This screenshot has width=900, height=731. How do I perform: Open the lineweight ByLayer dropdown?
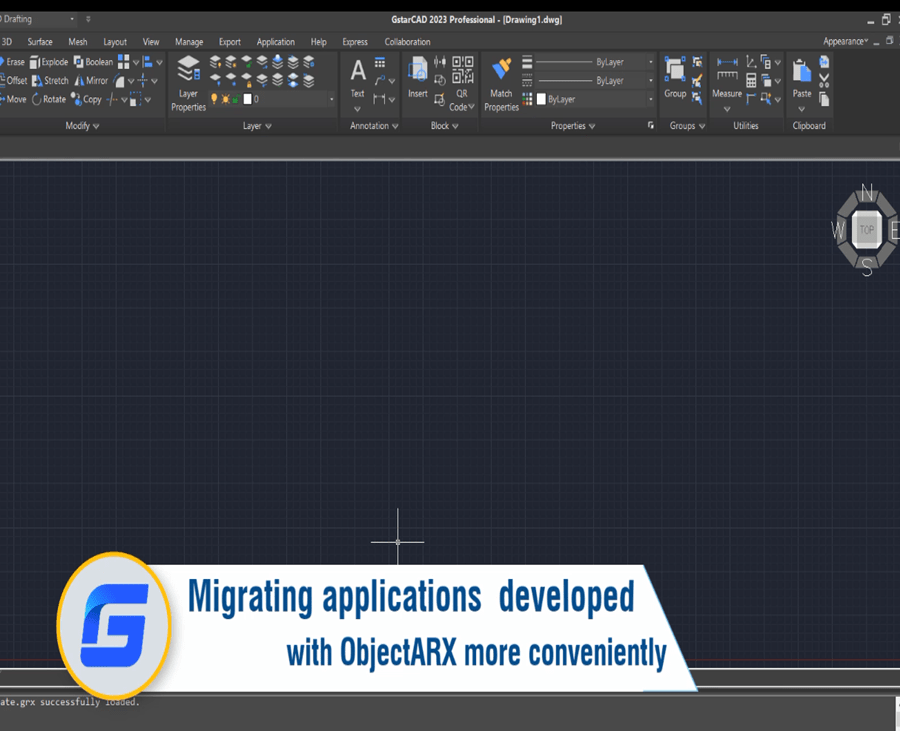pos(649,62)
